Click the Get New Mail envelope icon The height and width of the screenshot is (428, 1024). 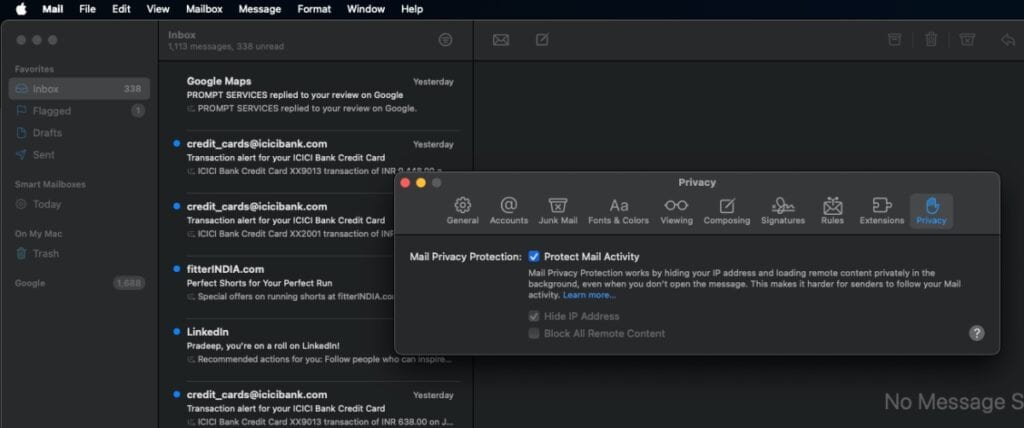(501, 40)
